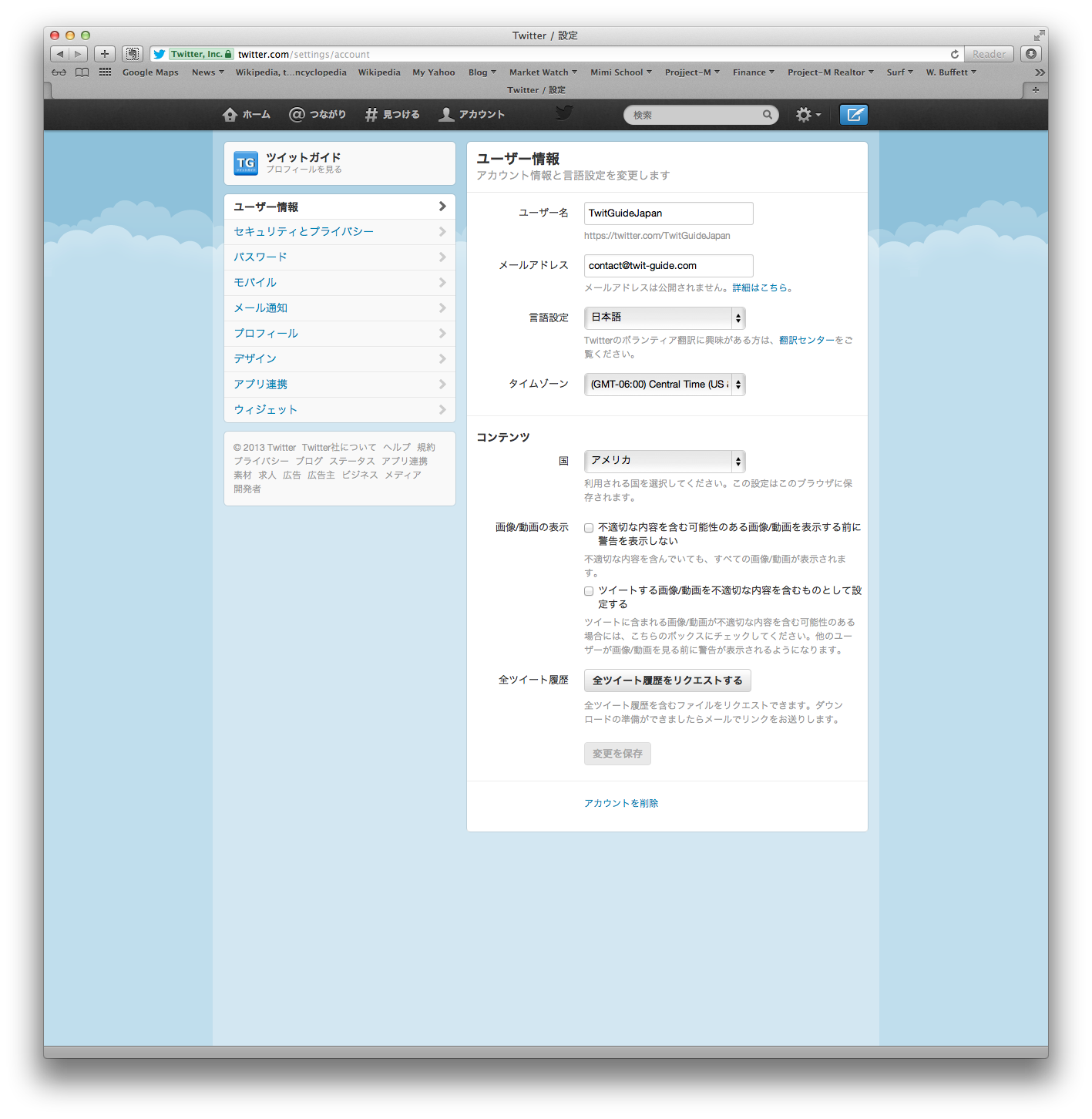Expand the Mimi School bookmarks folder
The width and height of the screenshot is (1092, 1119).
[621, 72]
